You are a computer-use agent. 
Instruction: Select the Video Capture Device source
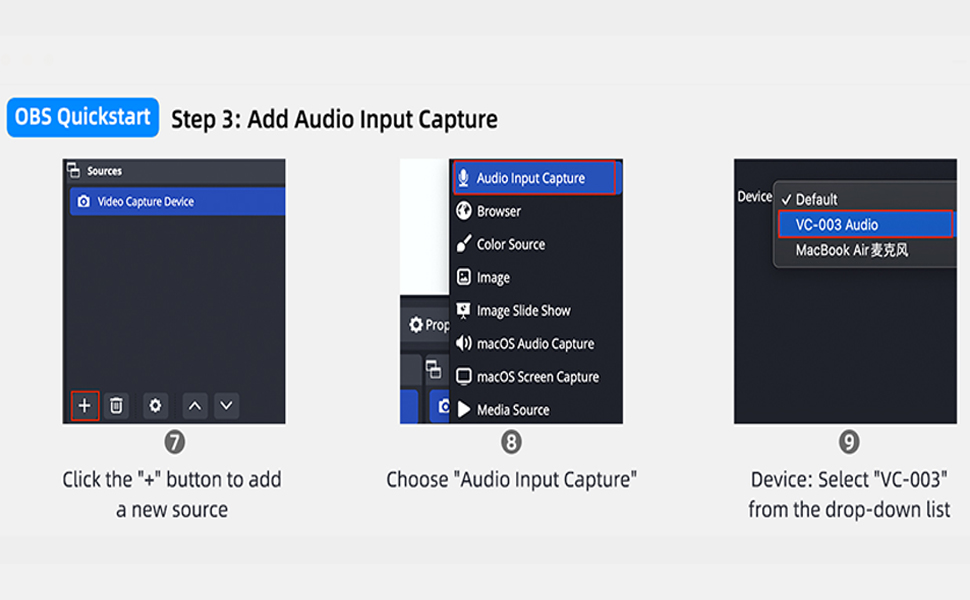[x=178, y=202]
